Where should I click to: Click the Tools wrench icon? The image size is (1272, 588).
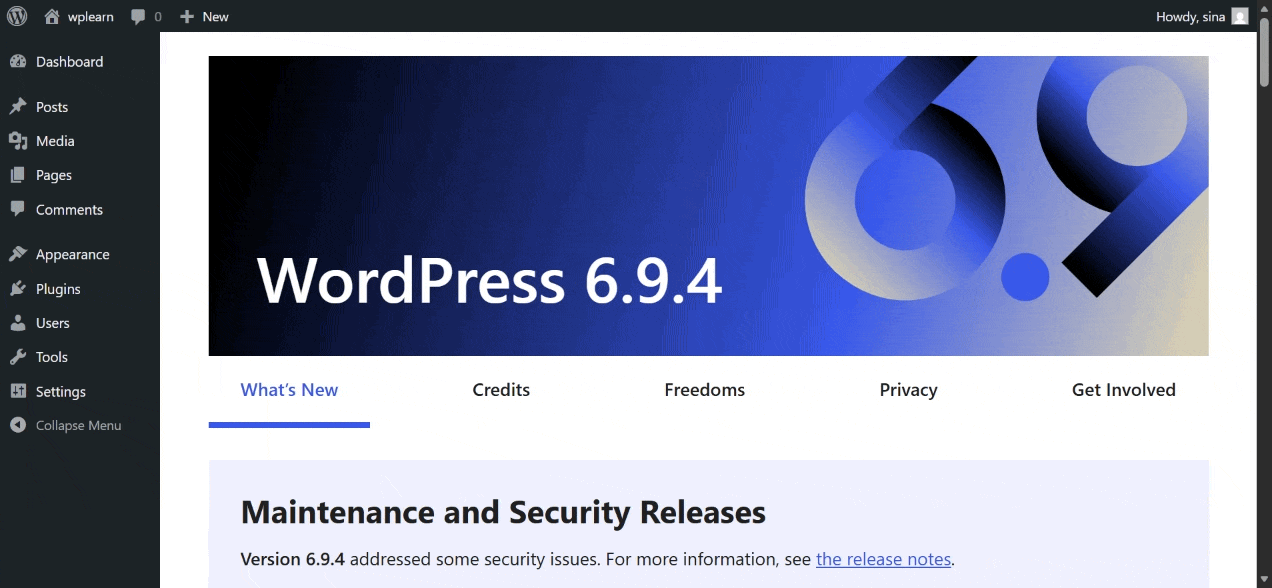[17, 356]
